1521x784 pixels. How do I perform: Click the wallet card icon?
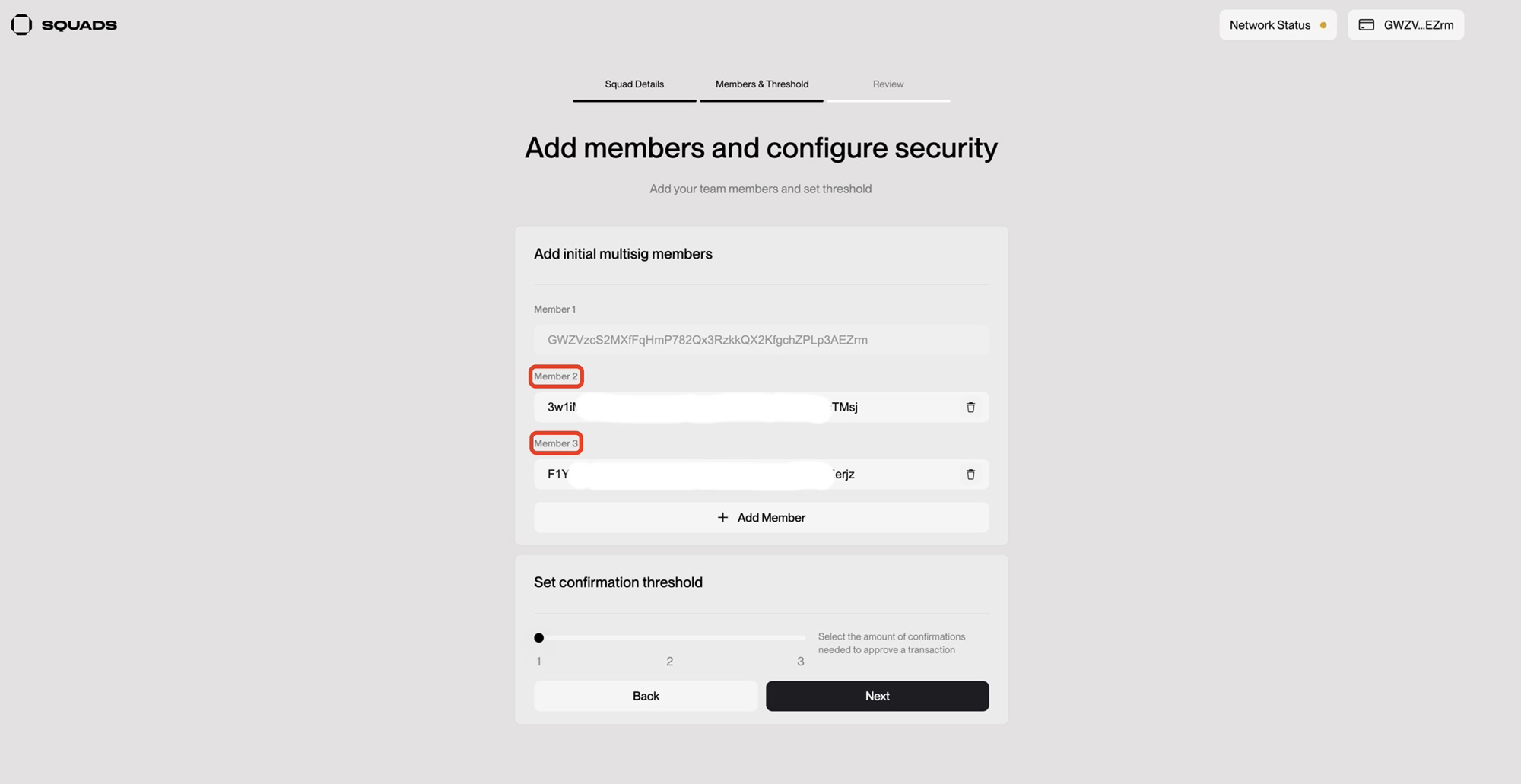point(1366,25)
